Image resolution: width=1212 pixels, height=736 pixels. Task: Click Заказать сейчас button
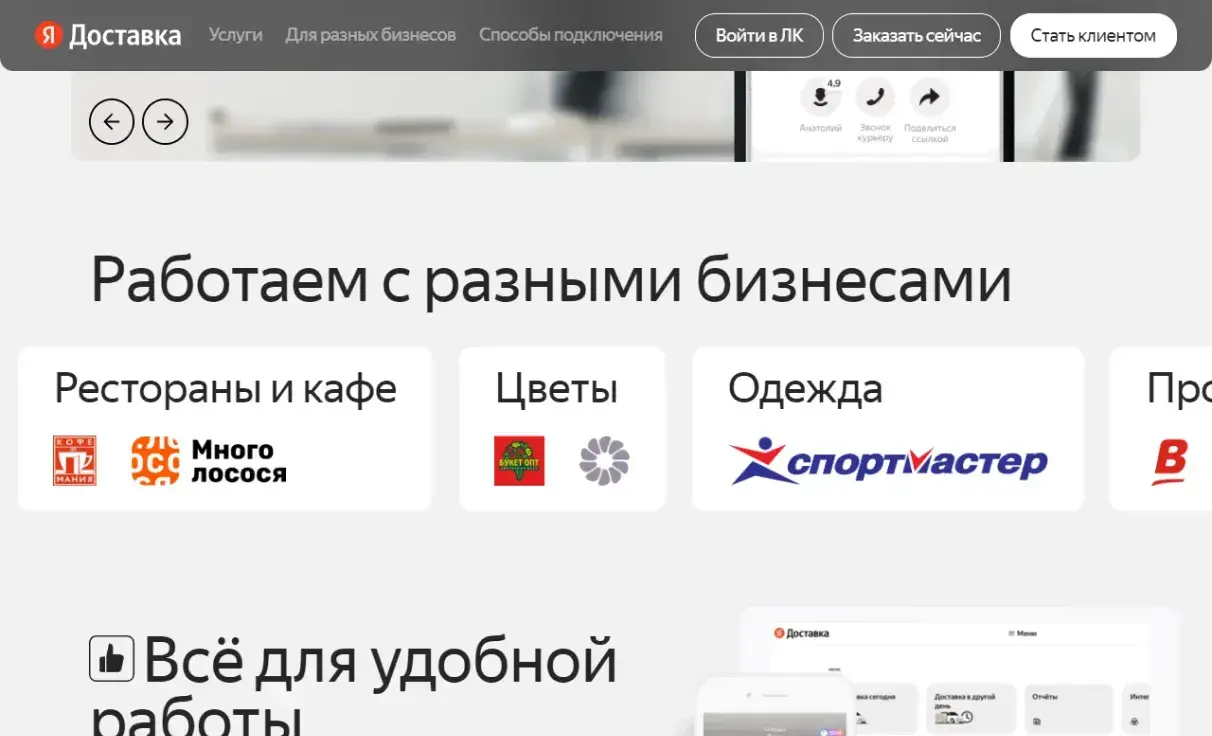coord(916,35)
